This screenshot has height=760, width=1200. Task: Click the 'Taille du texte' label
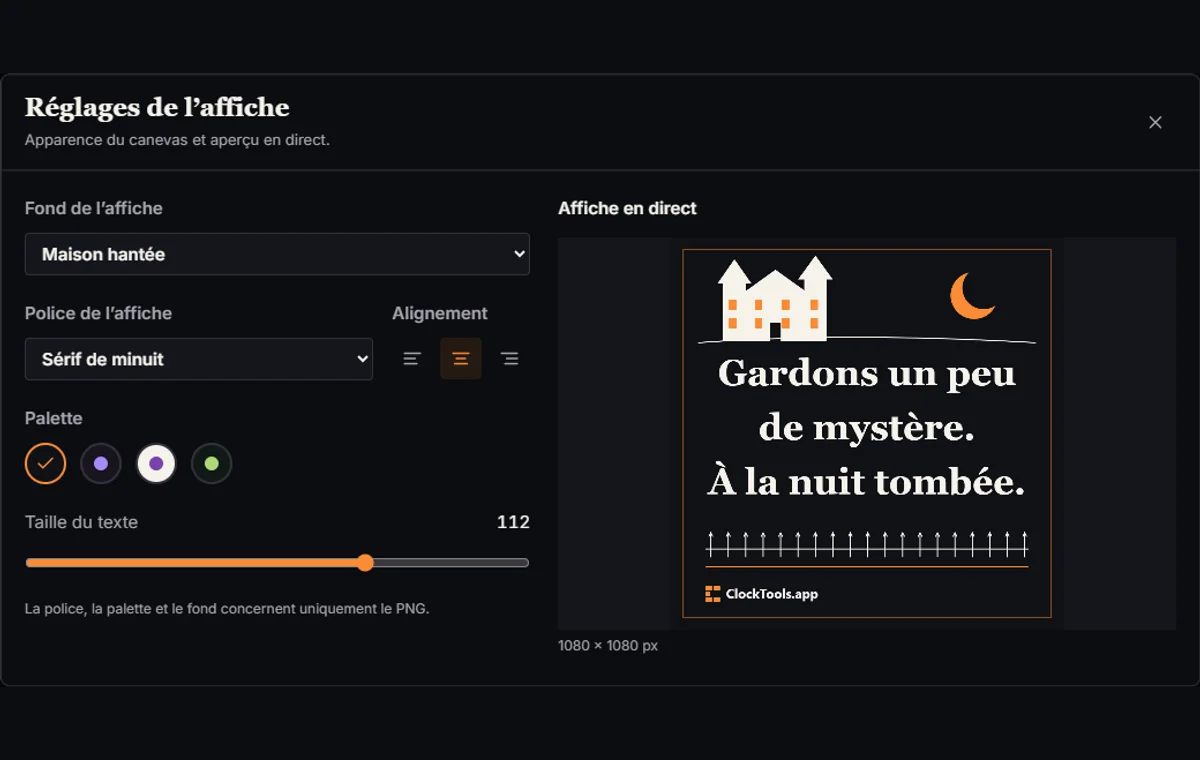81,522
